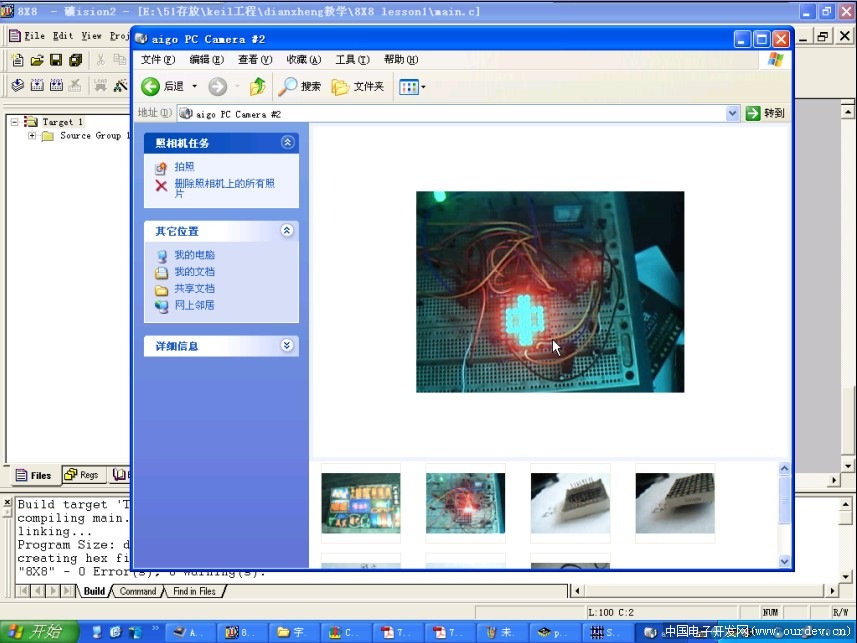Open the 编辑(E) menu
The image size is (857, 643).
click(207, 60)
